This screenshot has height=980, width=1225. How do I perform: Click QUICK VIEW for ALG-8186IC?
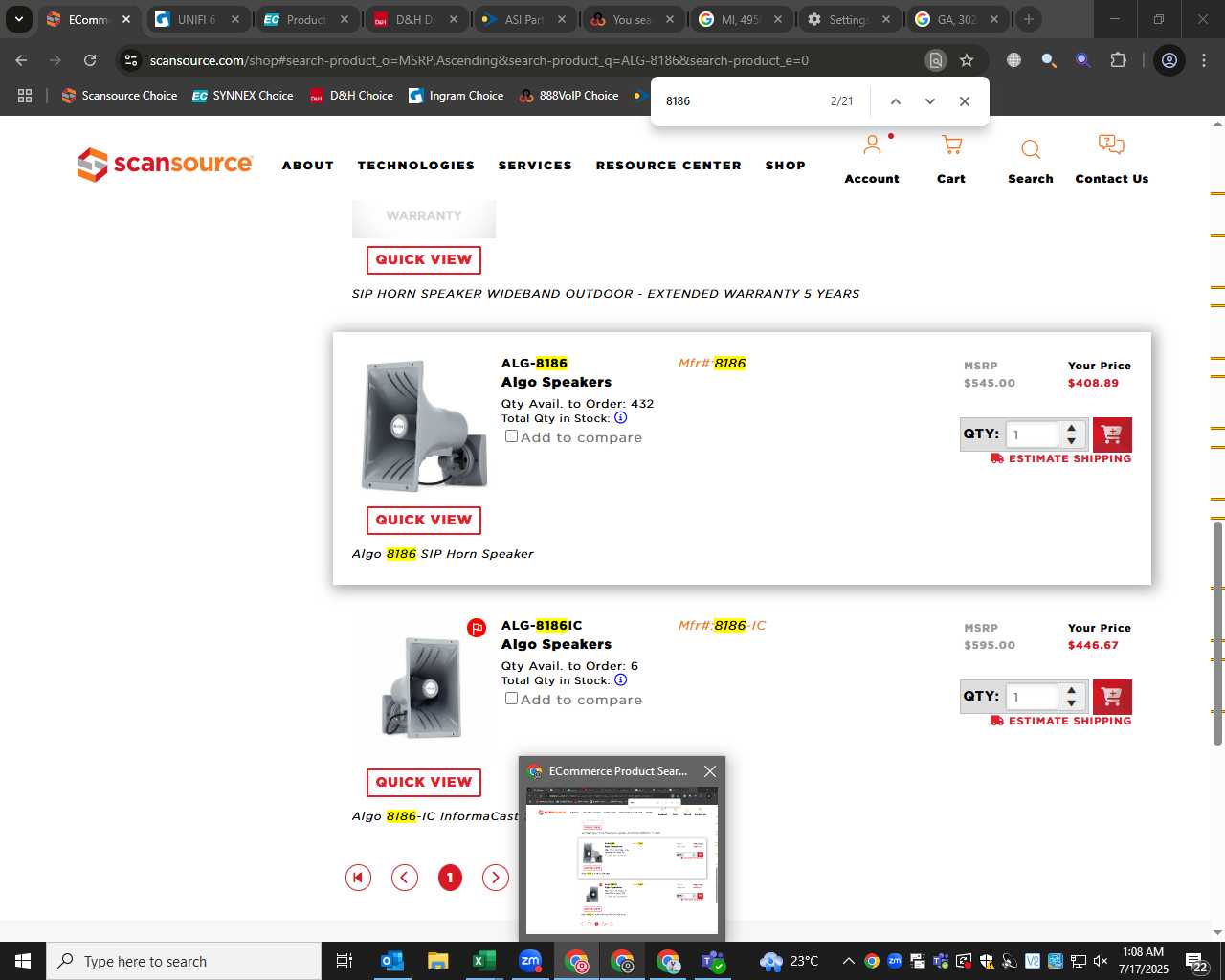[424, 782]
